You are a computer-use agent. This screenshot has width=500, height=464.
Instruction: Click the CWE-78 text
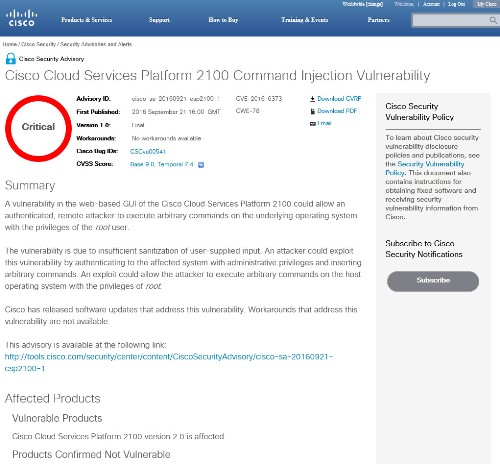point(247,111)
